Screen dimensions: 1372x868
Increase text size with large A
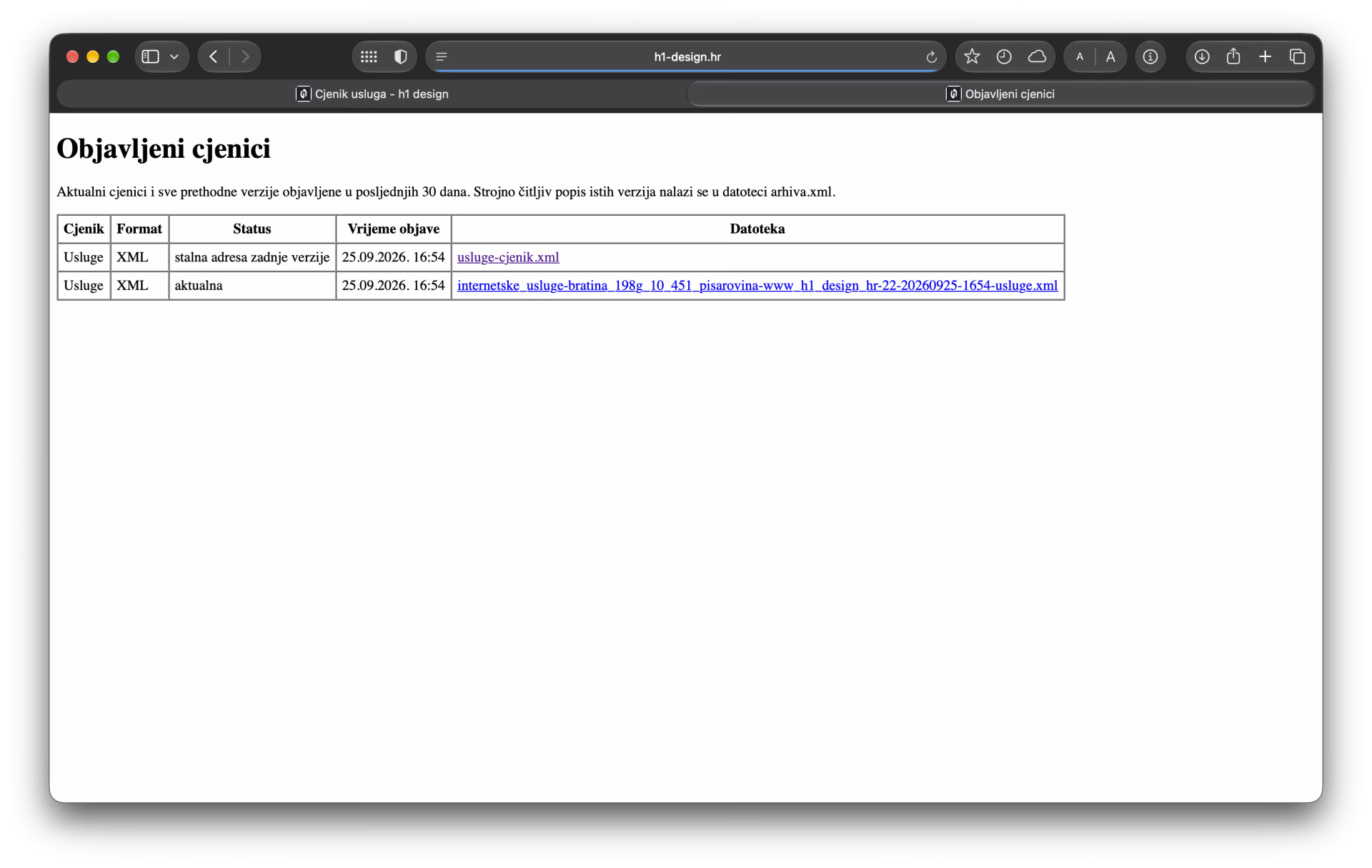pyautogui.click(x=1110, y=56)
